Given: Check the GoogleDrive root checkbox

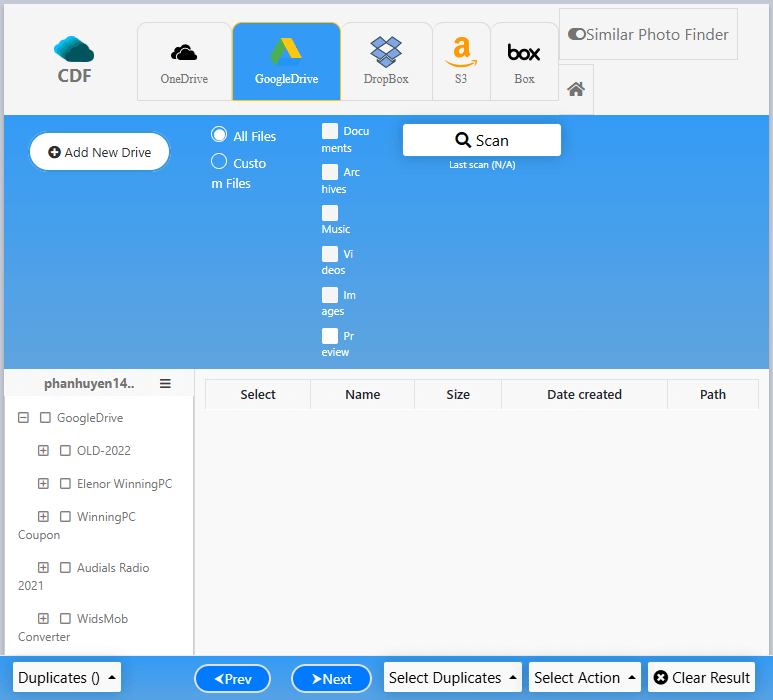Looking at the screenshot, I should [x=45, y=418].
